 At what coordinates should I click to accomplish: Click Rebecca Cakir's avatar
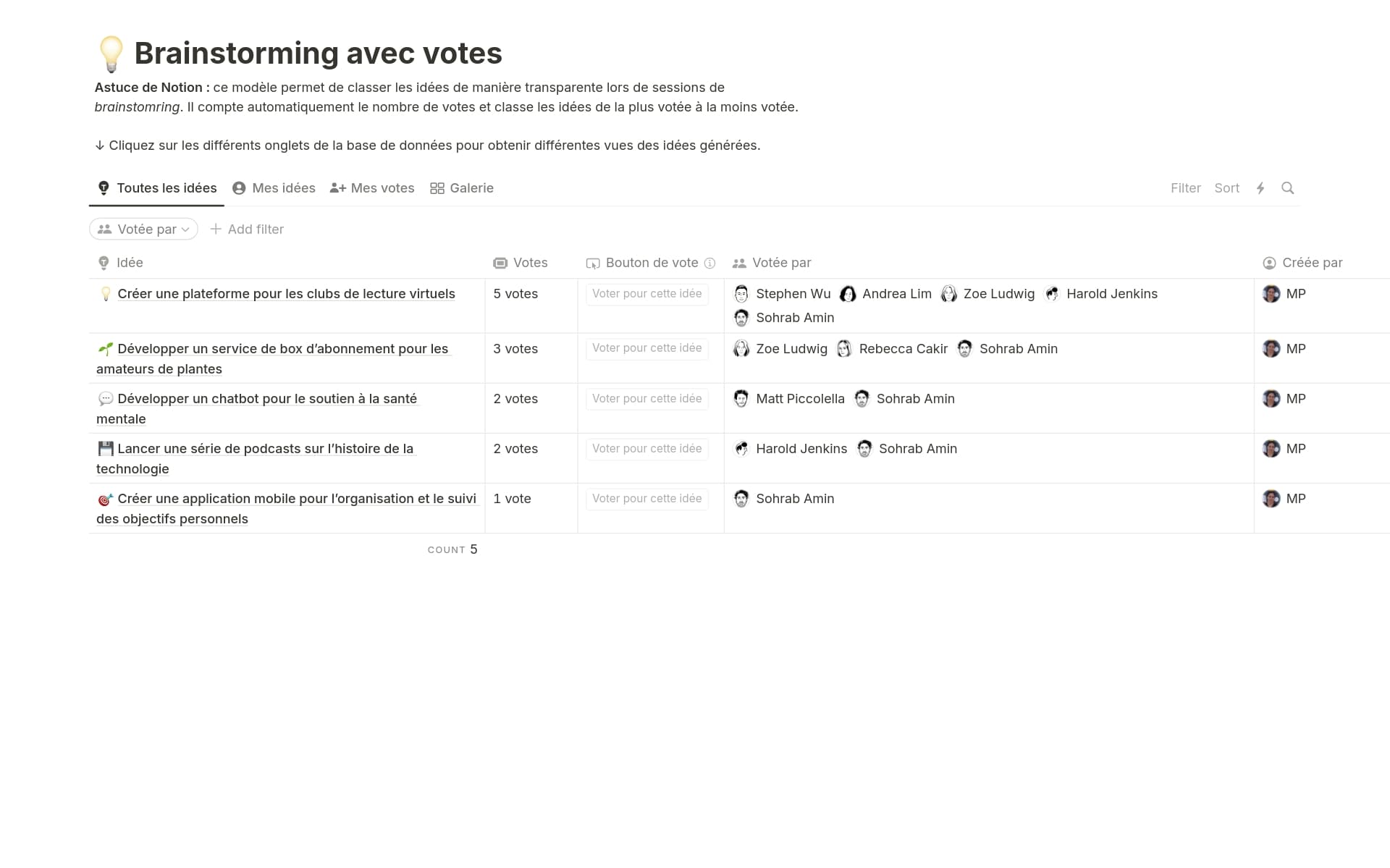(844, 349)
